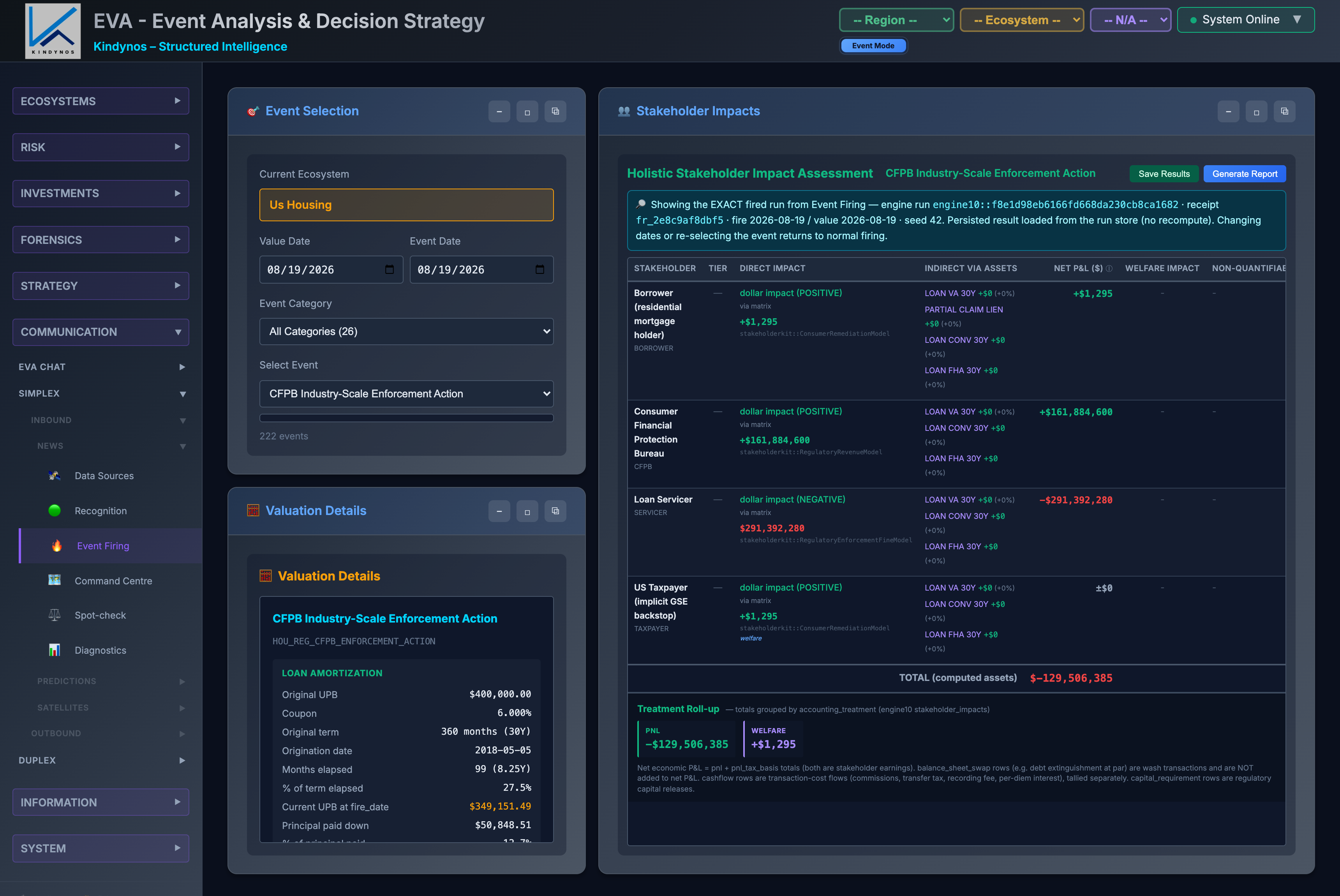Image resolution: width=1340 pixels, height=896 pixels.
Task: Expand the FORENSICS sidebar section
Action: (100, 240)
